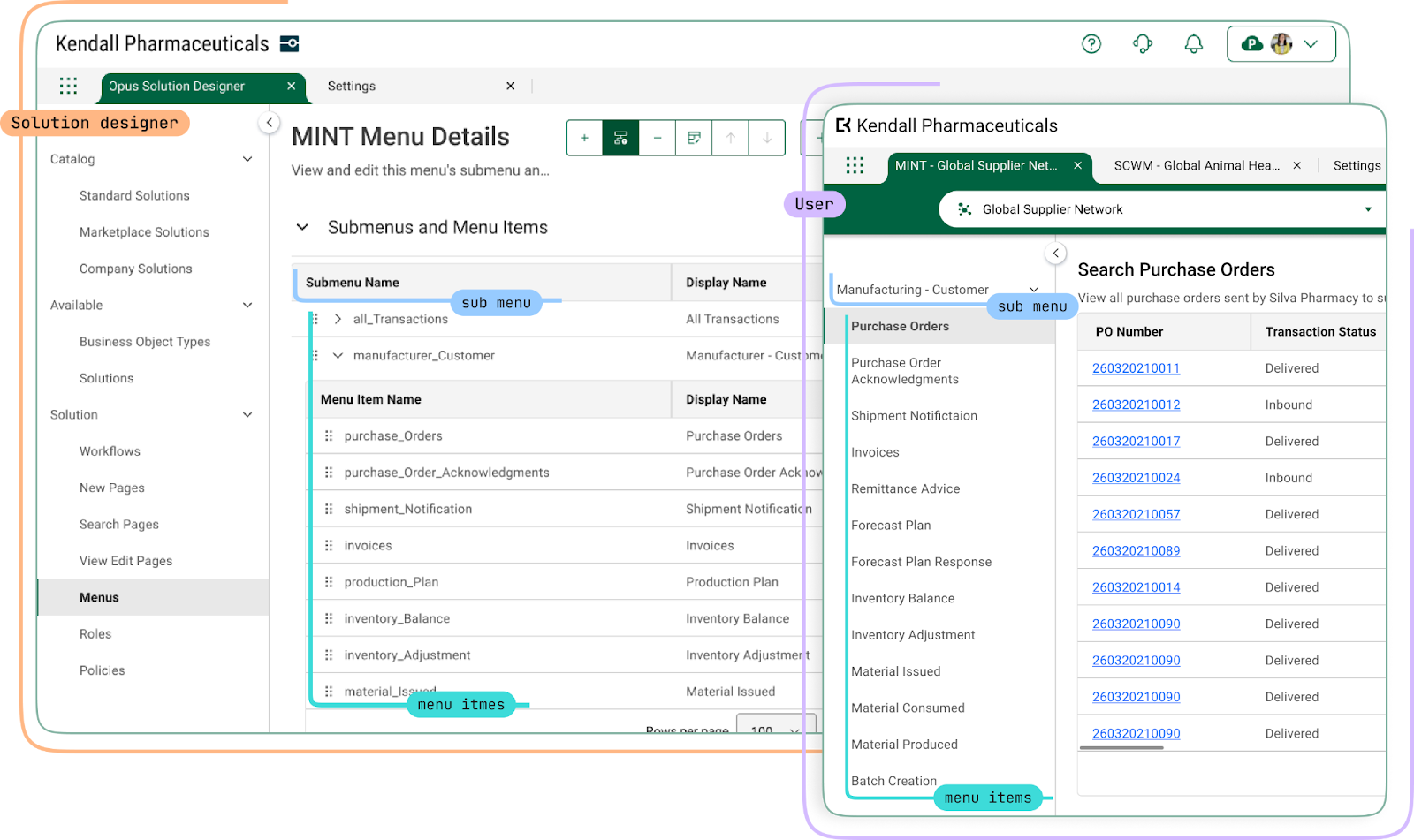Select Purchase Orders menu item in user window
The width and height of the screenshot is (1414, 840).
point(940,326)
